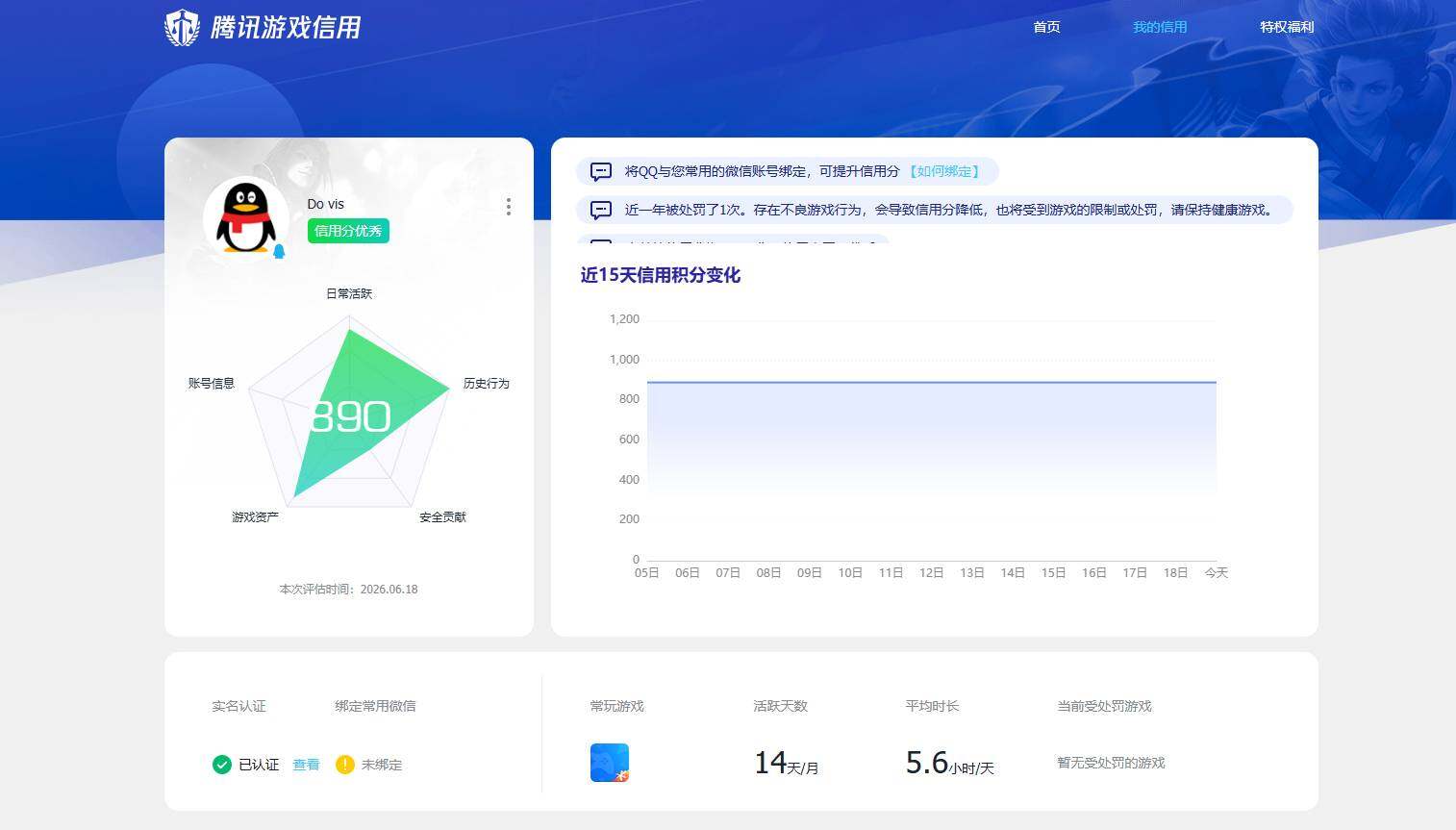
Task: Click the 如何绑定 link
Action: pos(943,171)
